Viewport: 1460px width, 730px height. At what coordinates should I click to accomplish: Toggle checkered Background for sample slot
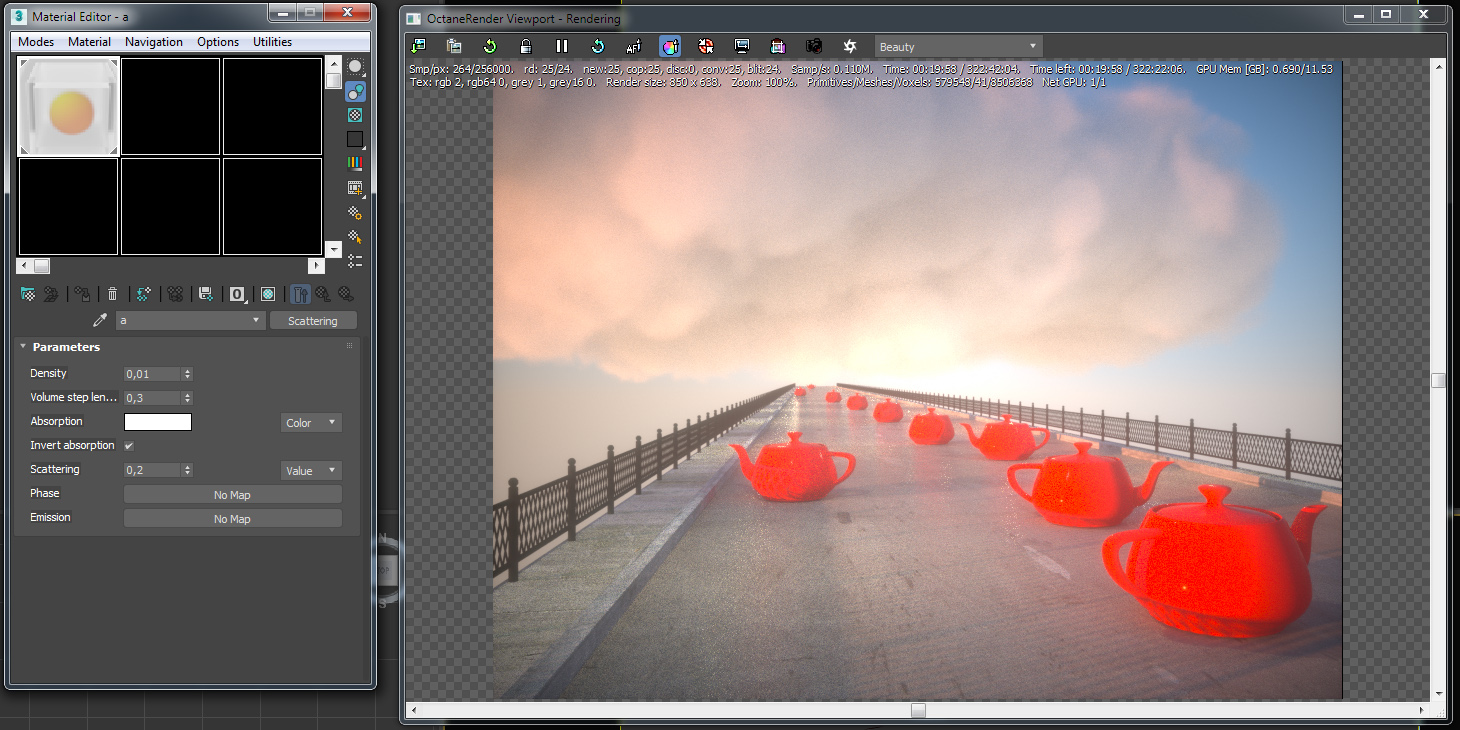(x=355, y=115)
